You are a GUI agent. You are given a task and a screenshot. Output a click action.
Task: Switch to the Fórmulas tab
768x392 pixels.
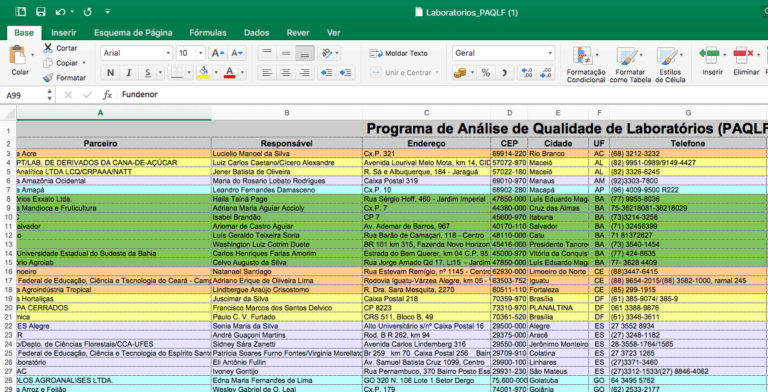[208, 33]
